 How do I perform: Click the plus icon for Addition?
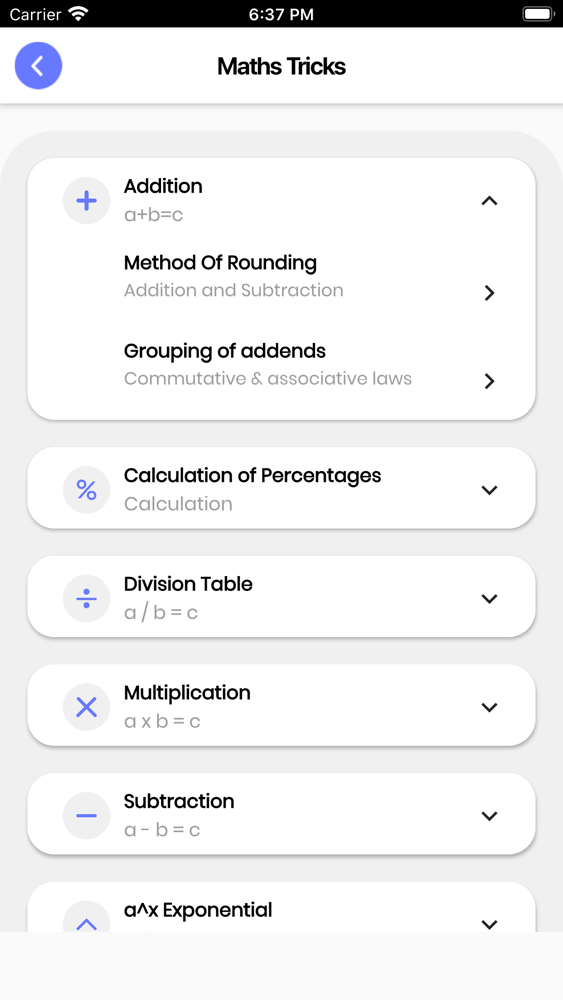coord(86,201)
